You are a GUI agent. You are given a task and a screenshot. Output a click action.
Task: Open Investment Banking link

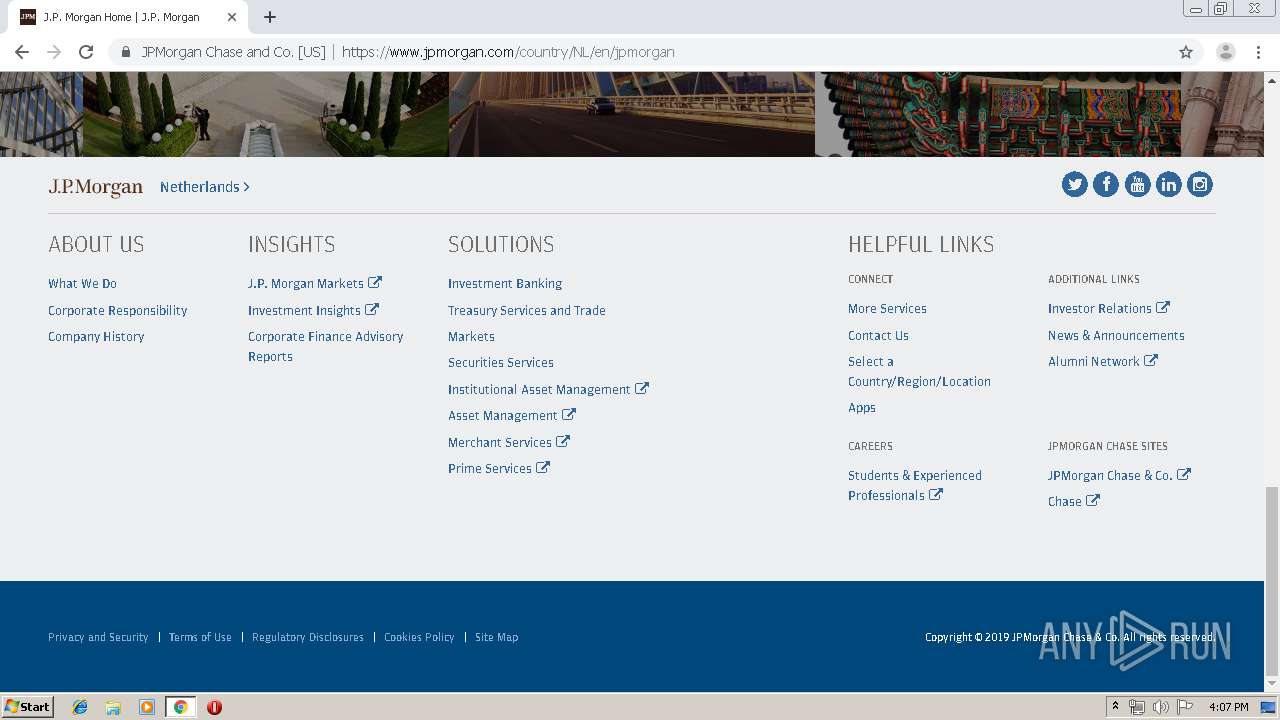click(505, 284)
